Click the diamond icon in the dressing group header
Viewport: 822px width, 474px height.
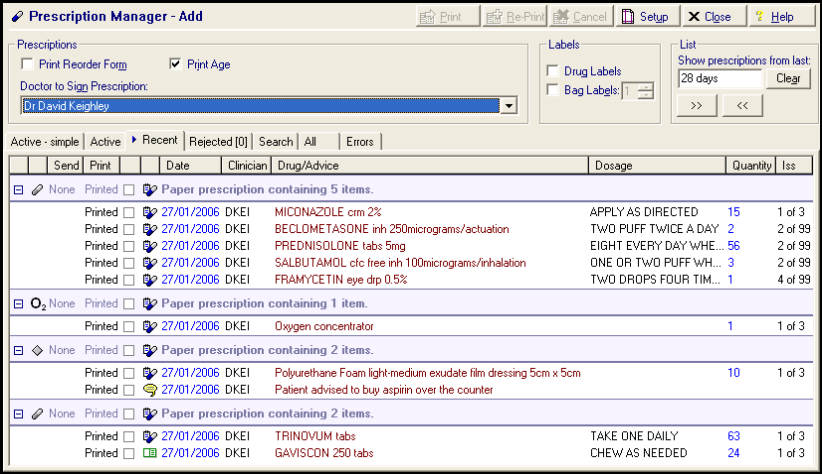38,350
